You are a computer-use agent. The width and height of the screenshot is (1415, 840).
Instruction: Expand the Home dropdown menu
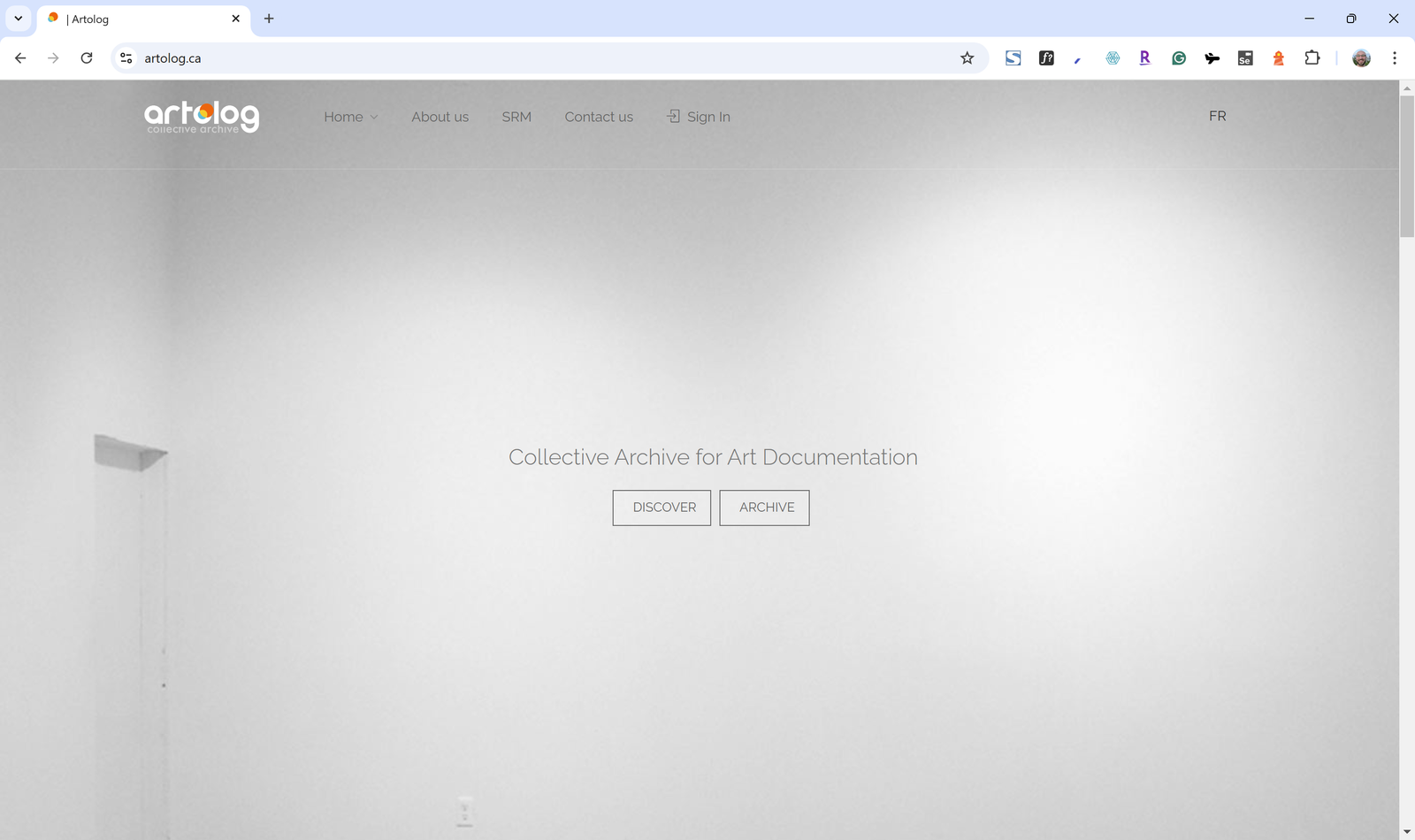point(350,117)
